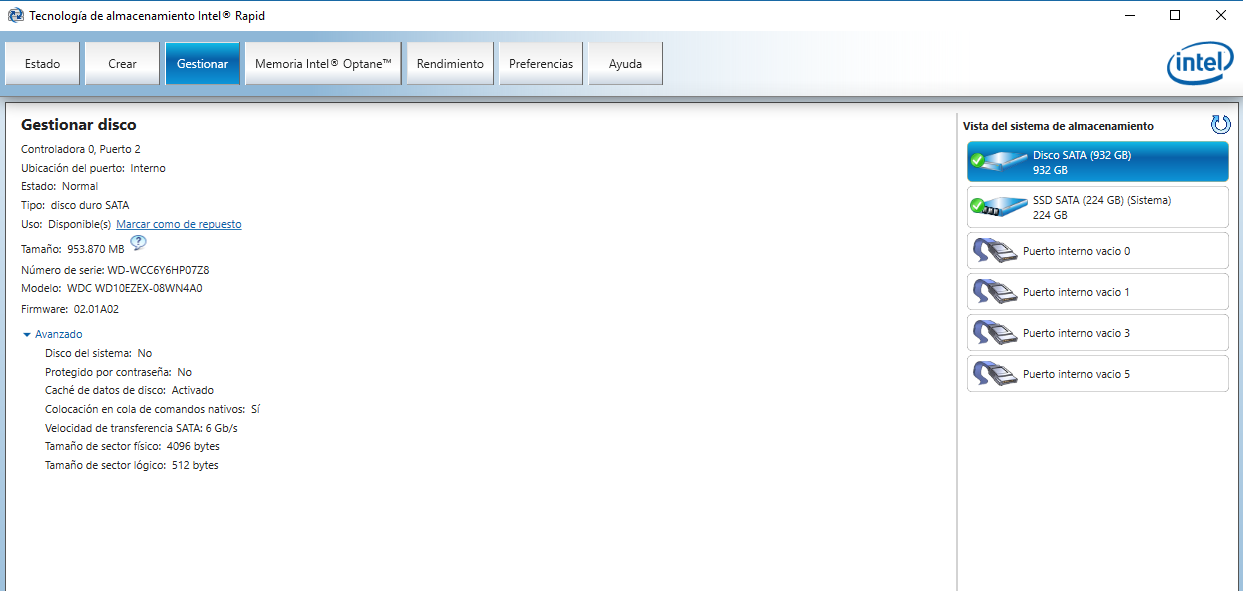Click Tamaño de sector lógico: 512 bytes

[132, 465]
